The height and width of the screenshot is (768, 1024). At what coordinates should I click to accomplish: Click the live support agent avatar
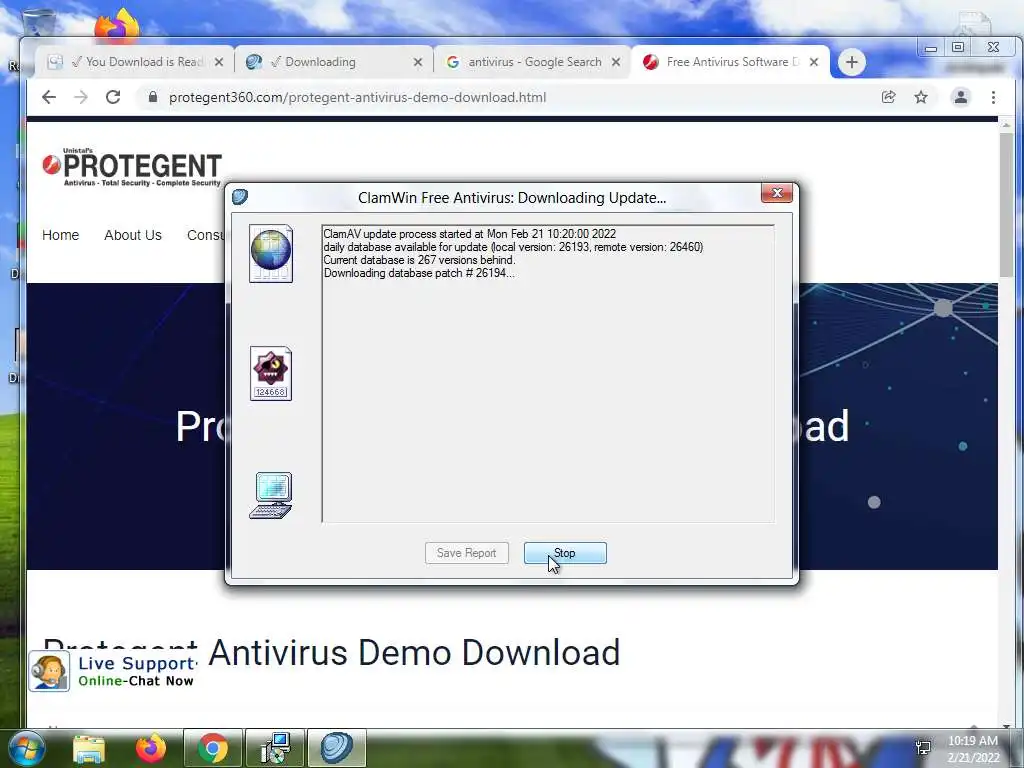pos(49,671)
